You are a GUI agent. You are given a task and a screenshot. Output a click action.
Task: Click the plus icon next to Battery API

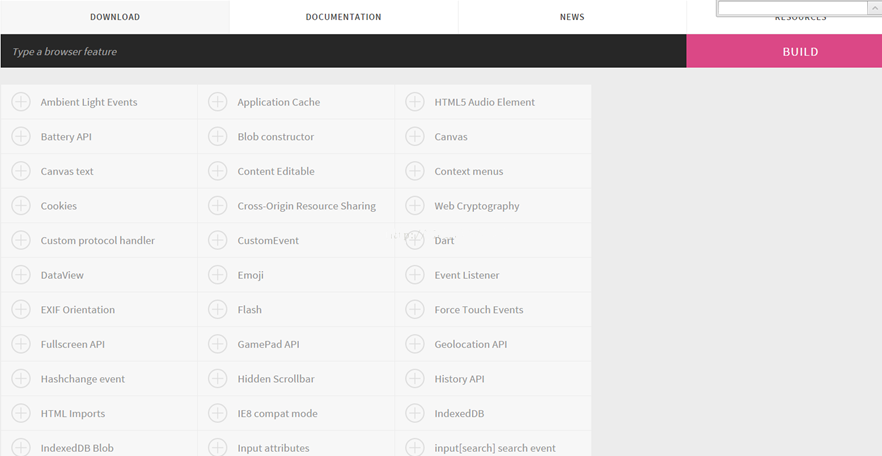21,137
